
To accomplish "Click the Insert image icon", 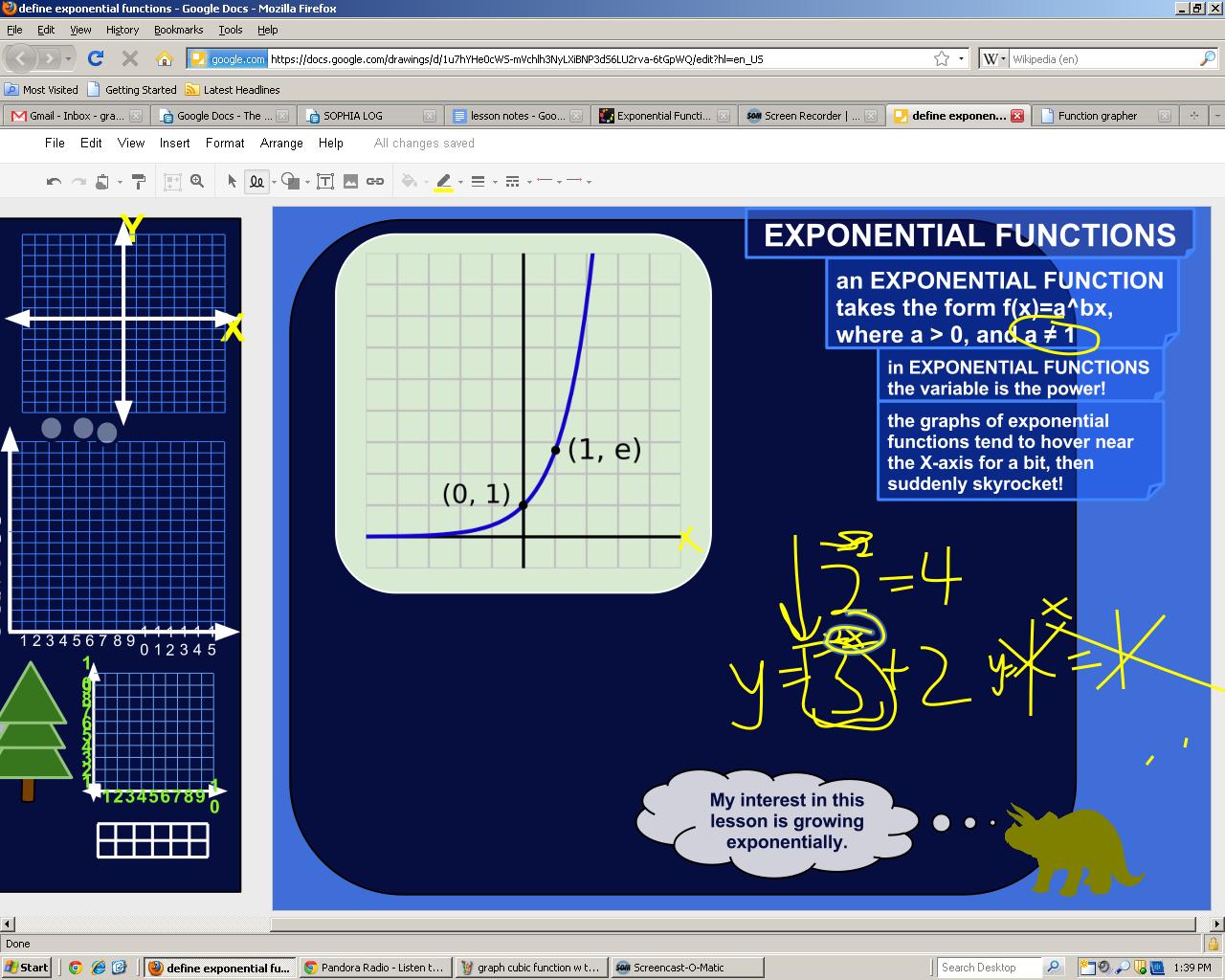I will 350,181.
